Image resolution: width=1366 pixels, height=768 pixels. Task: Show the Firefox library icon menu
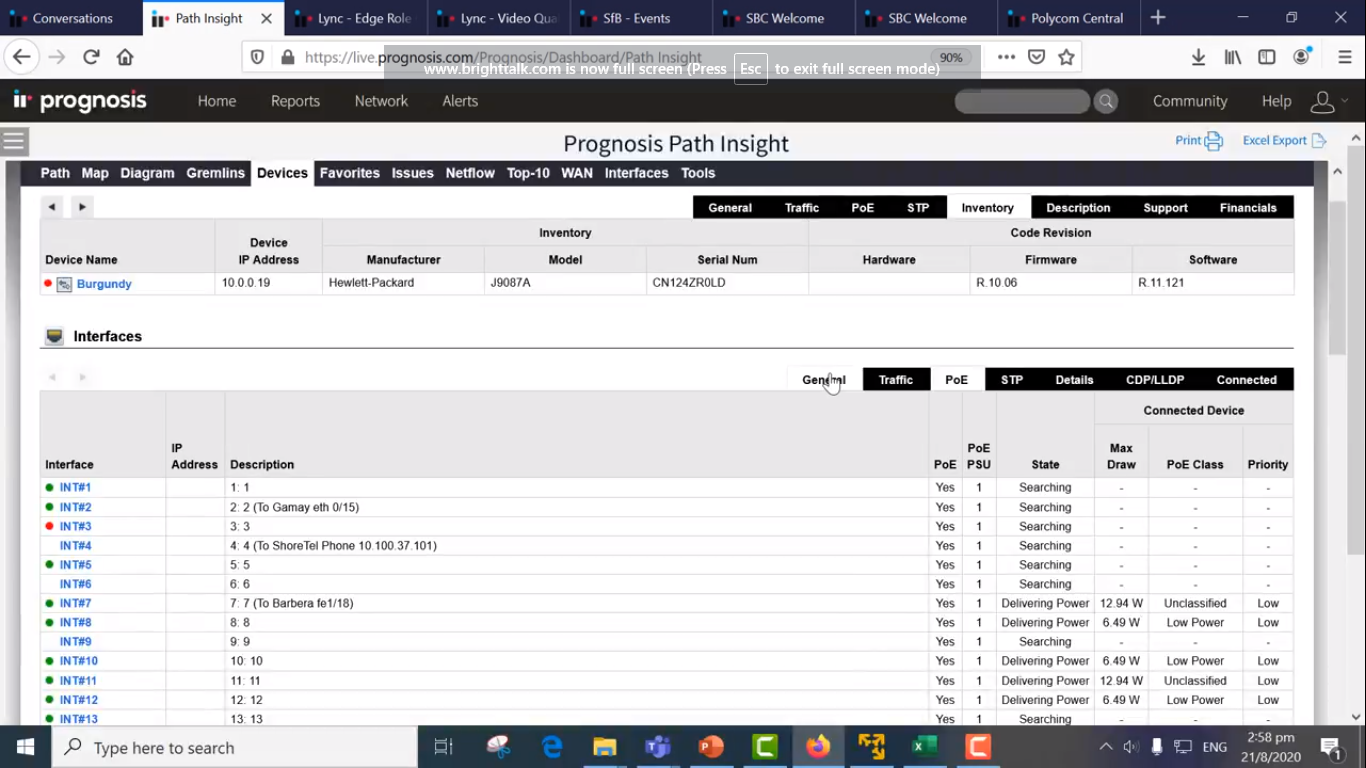coord(1233,57)
